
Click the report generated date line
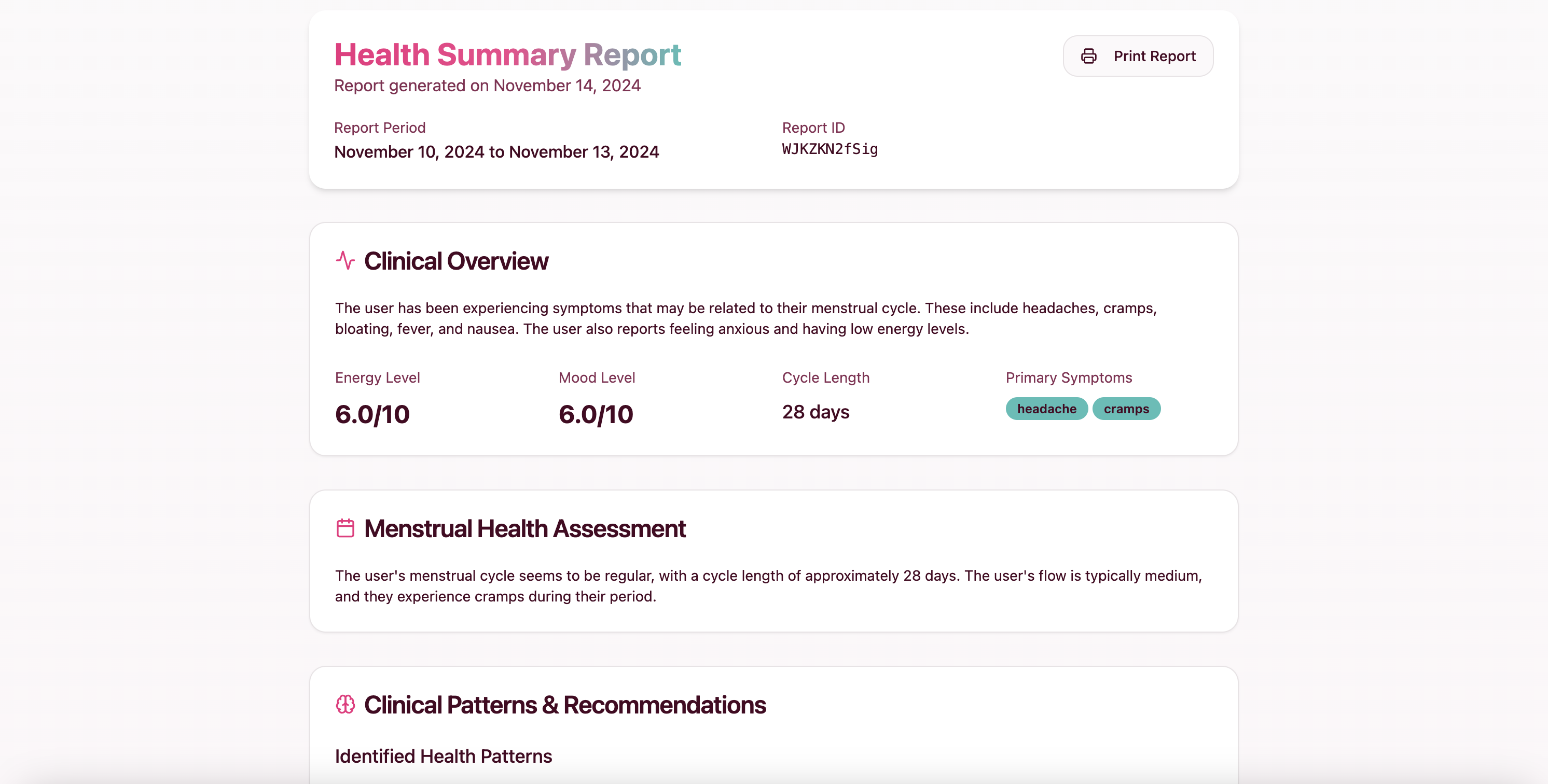tap(487, 86)
